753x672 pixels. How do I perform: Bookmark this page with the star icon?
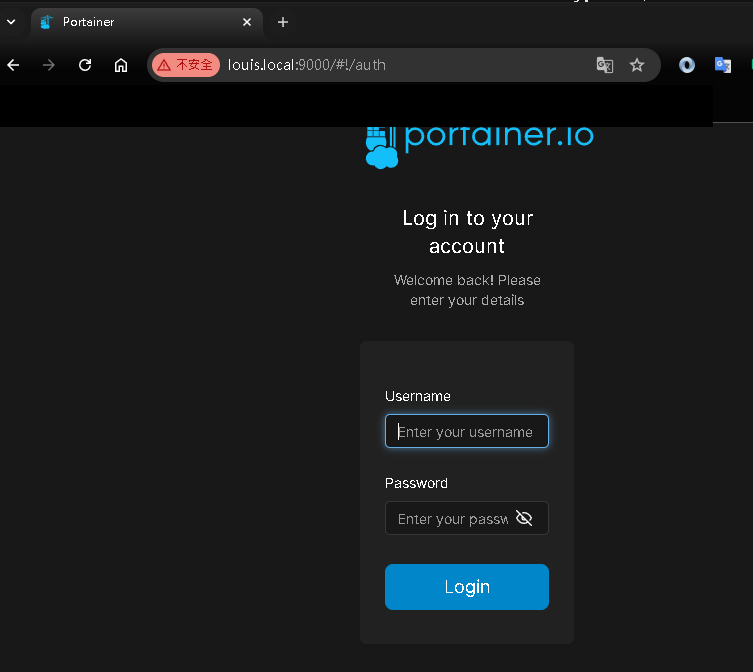637,65
